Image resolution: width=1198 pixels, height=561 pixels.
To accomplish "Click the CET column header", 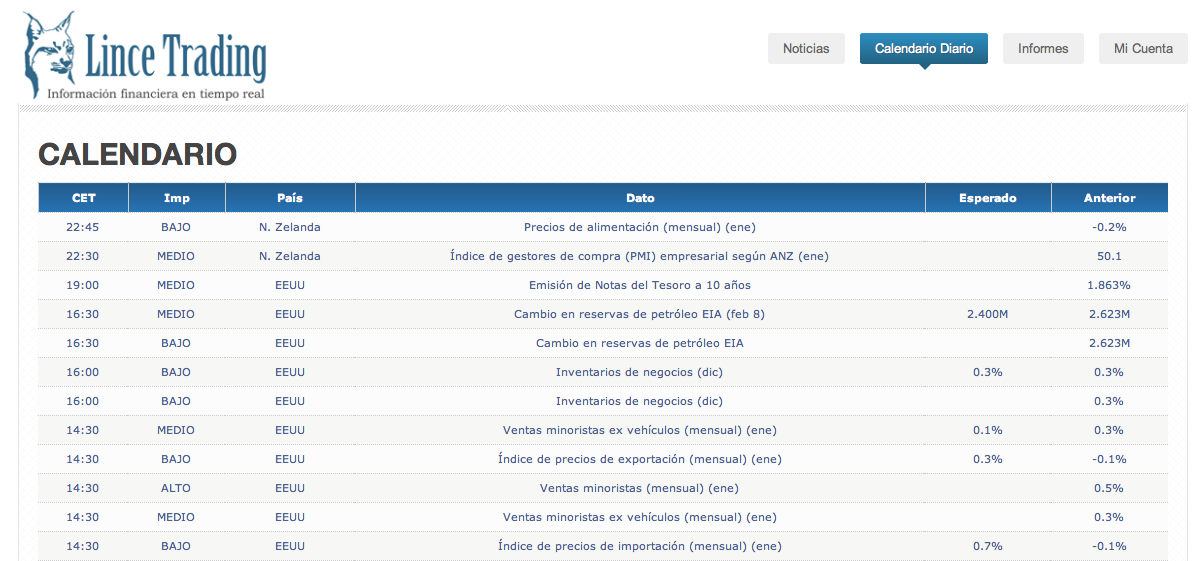I will click(x=84, y=198).
